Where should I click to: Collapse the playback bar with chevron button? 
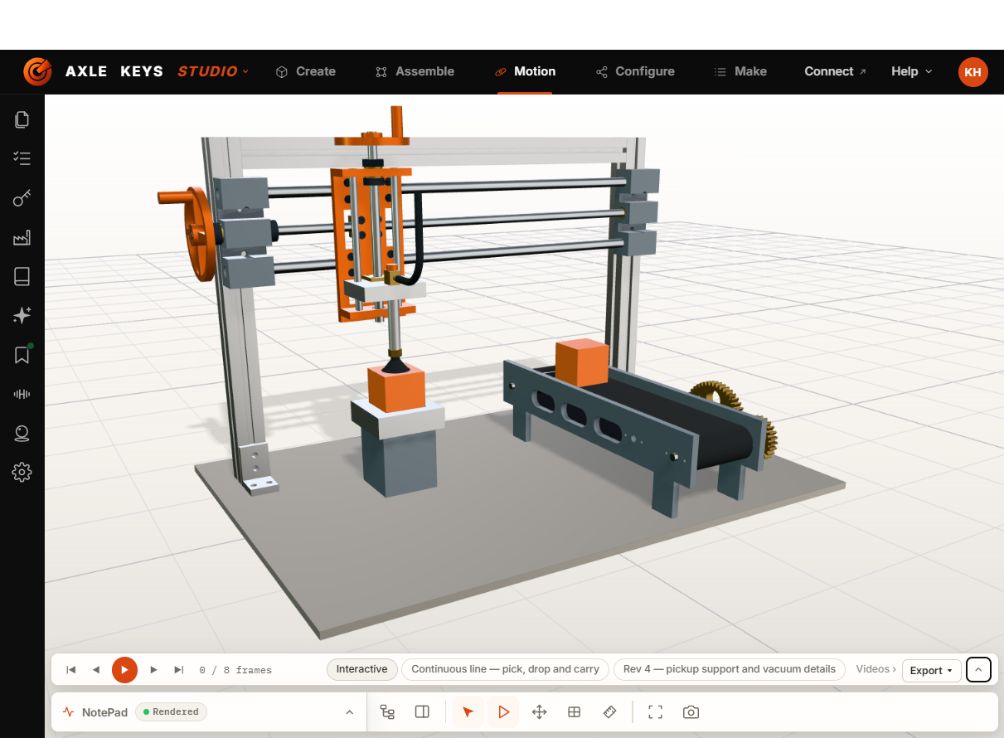click(978, 670)
